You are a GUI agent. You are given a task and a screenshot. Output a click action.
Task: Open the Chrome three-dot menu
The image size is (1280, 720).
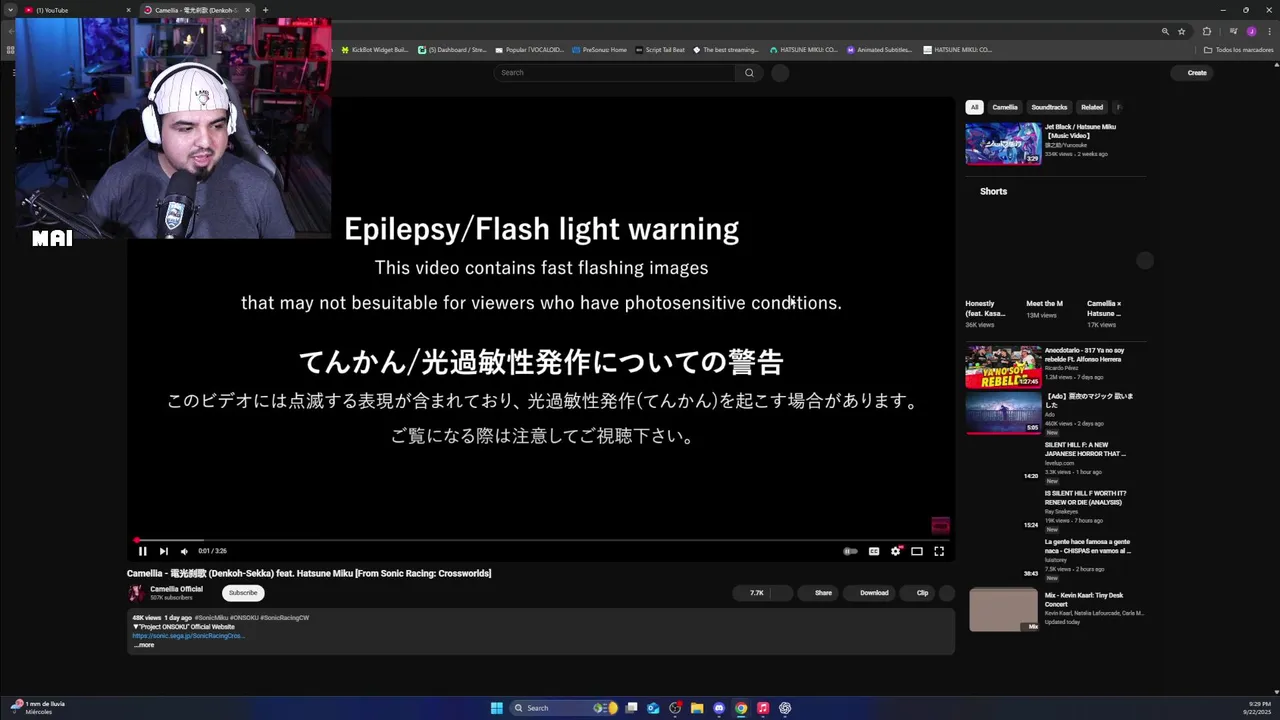1268,31
